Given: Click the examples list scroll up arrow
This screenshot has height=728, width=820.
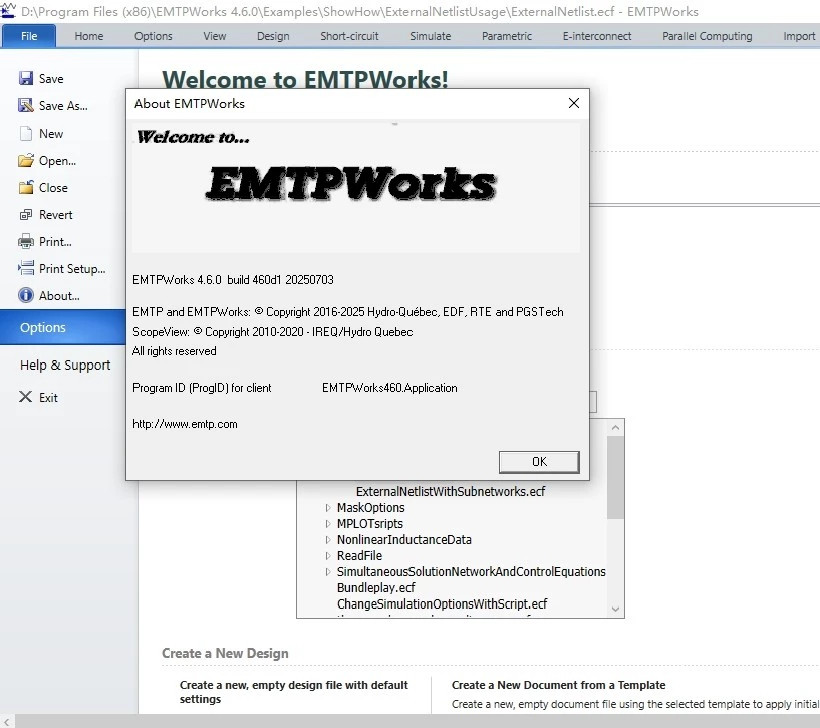Looking at the screenshot, I should coord(616,428).
